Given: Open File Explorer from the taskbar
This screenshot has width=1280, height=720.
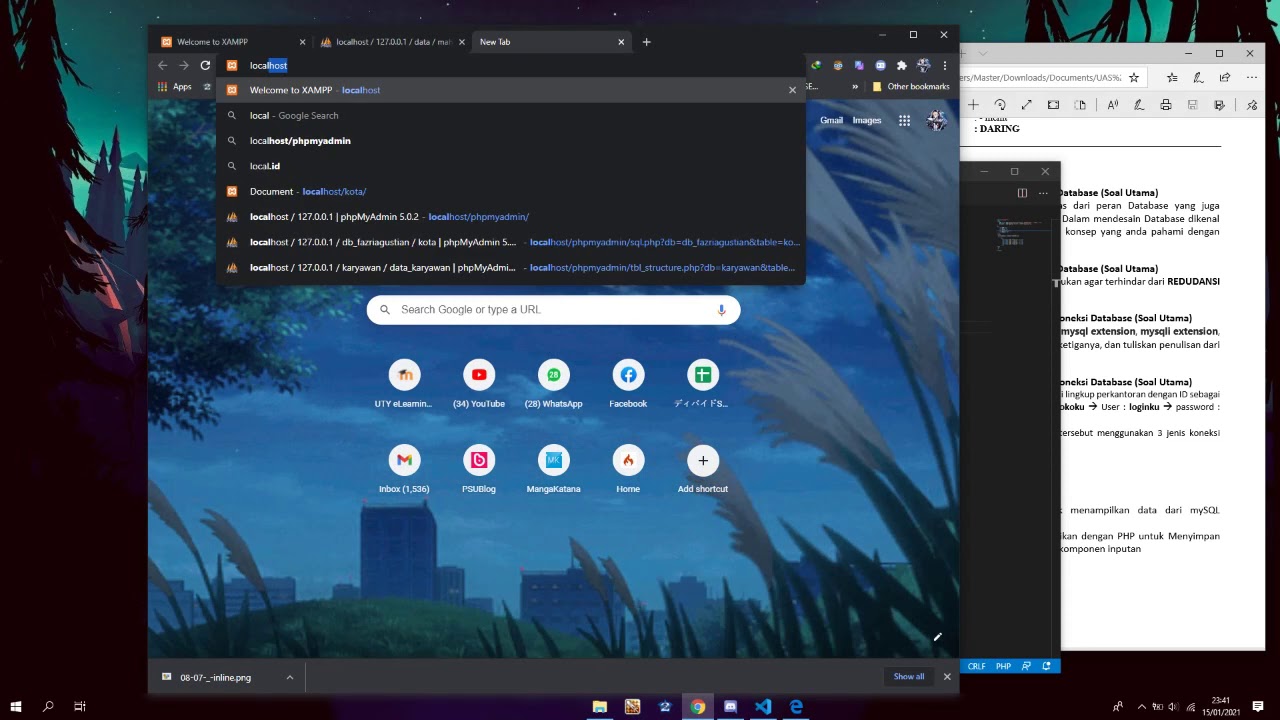Looking at the screenshot, I should [x=600, y=706].
